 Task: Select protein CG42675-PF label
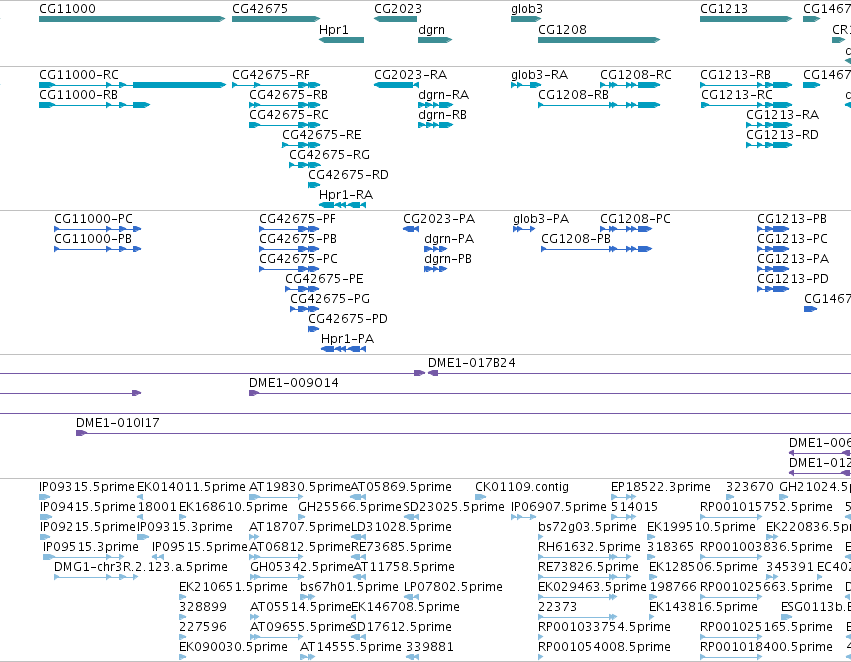(x=297, y=219)
